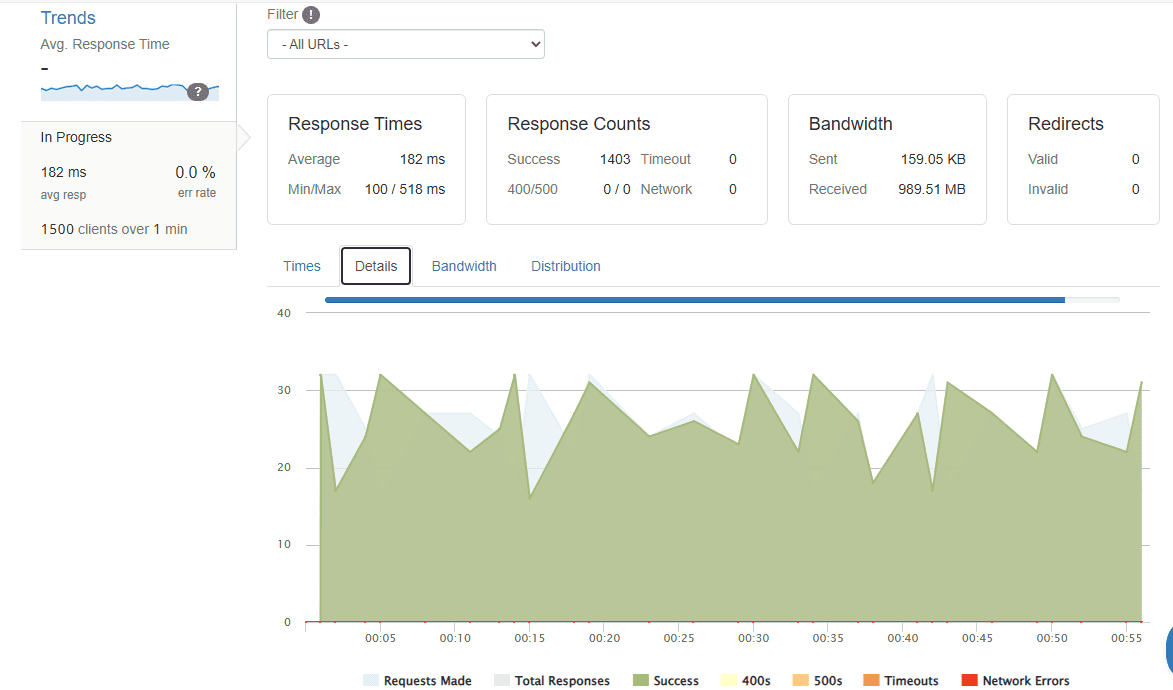The height and width of the screenshot is (690, 1173).
Task: Click the Network label in Response Counts
Action: click(x=666, y=189)
